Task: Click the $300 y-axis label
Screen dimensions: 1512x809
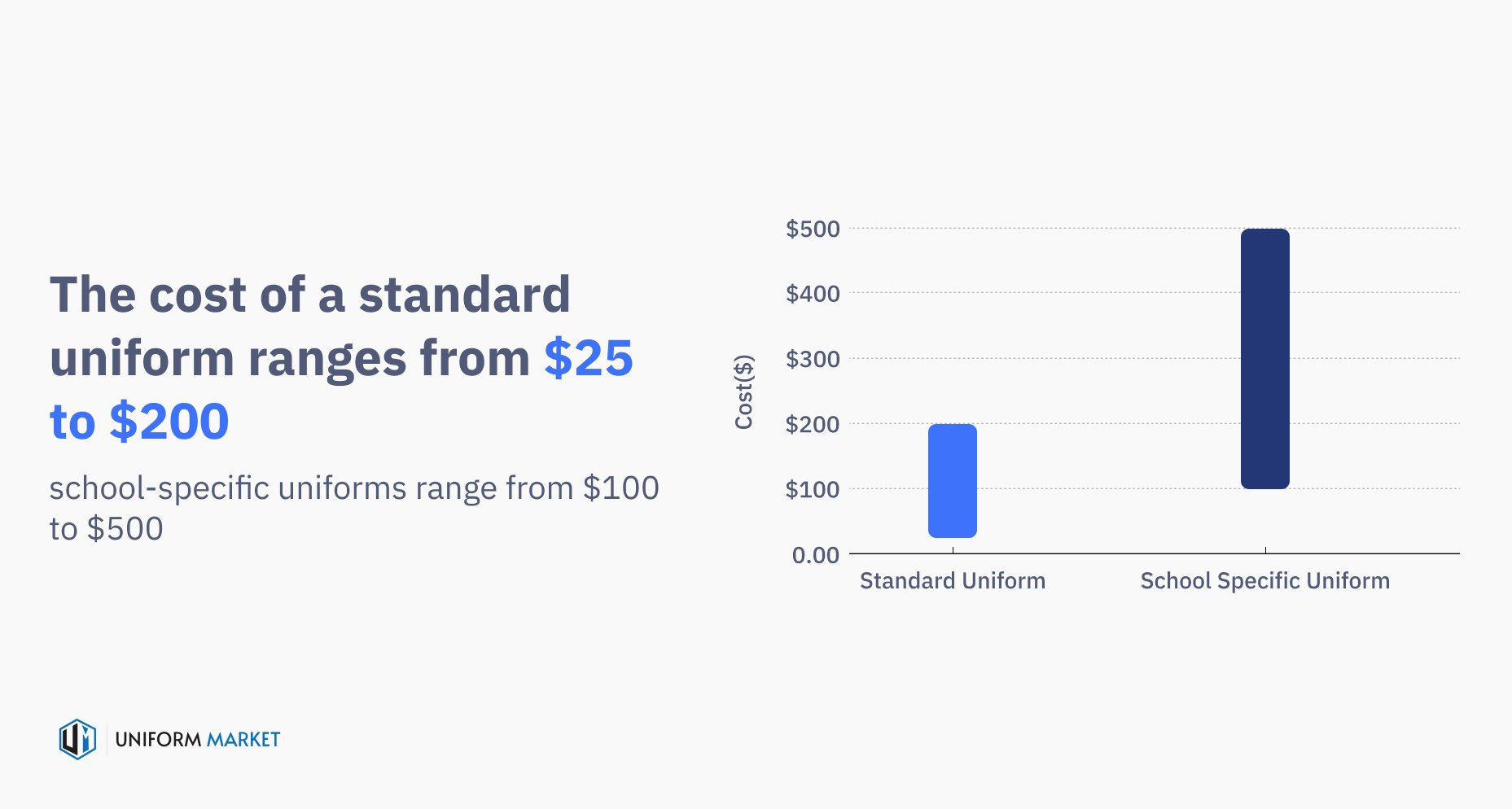Action: pos(812,359)
